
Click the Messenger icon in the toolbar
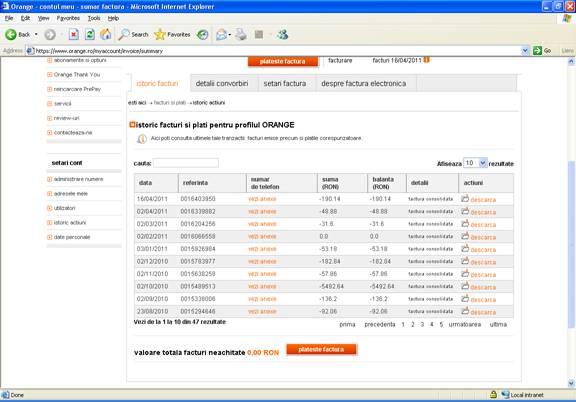coord(282,35)
